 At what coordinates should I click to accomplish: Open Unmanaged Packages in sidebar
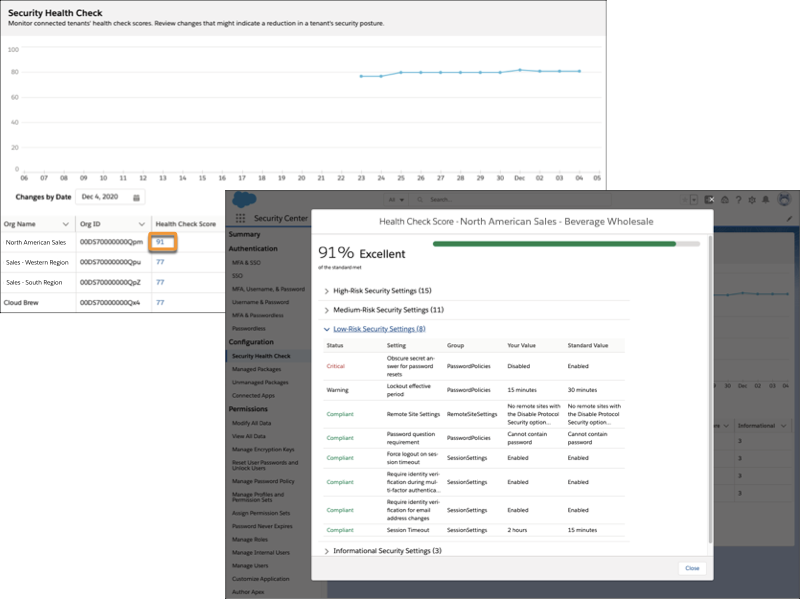(x=260, y=382)
